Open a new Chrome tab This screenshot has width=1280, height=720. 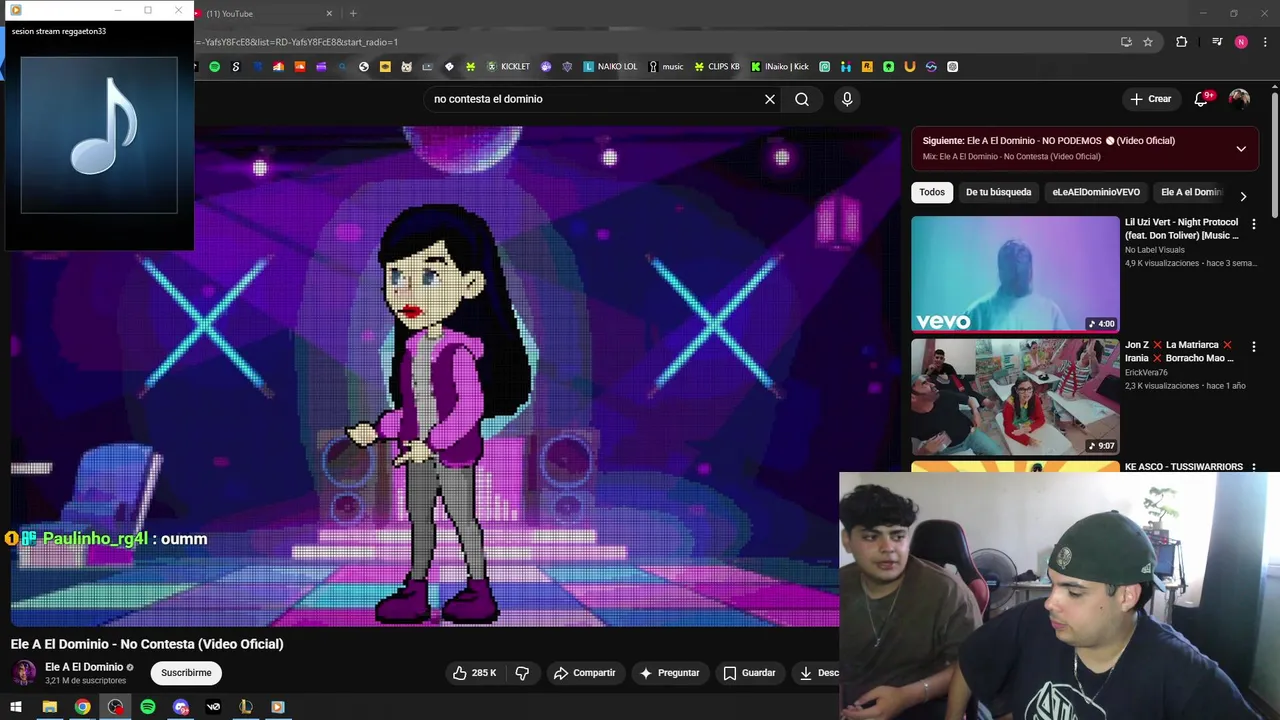point(353,13)
